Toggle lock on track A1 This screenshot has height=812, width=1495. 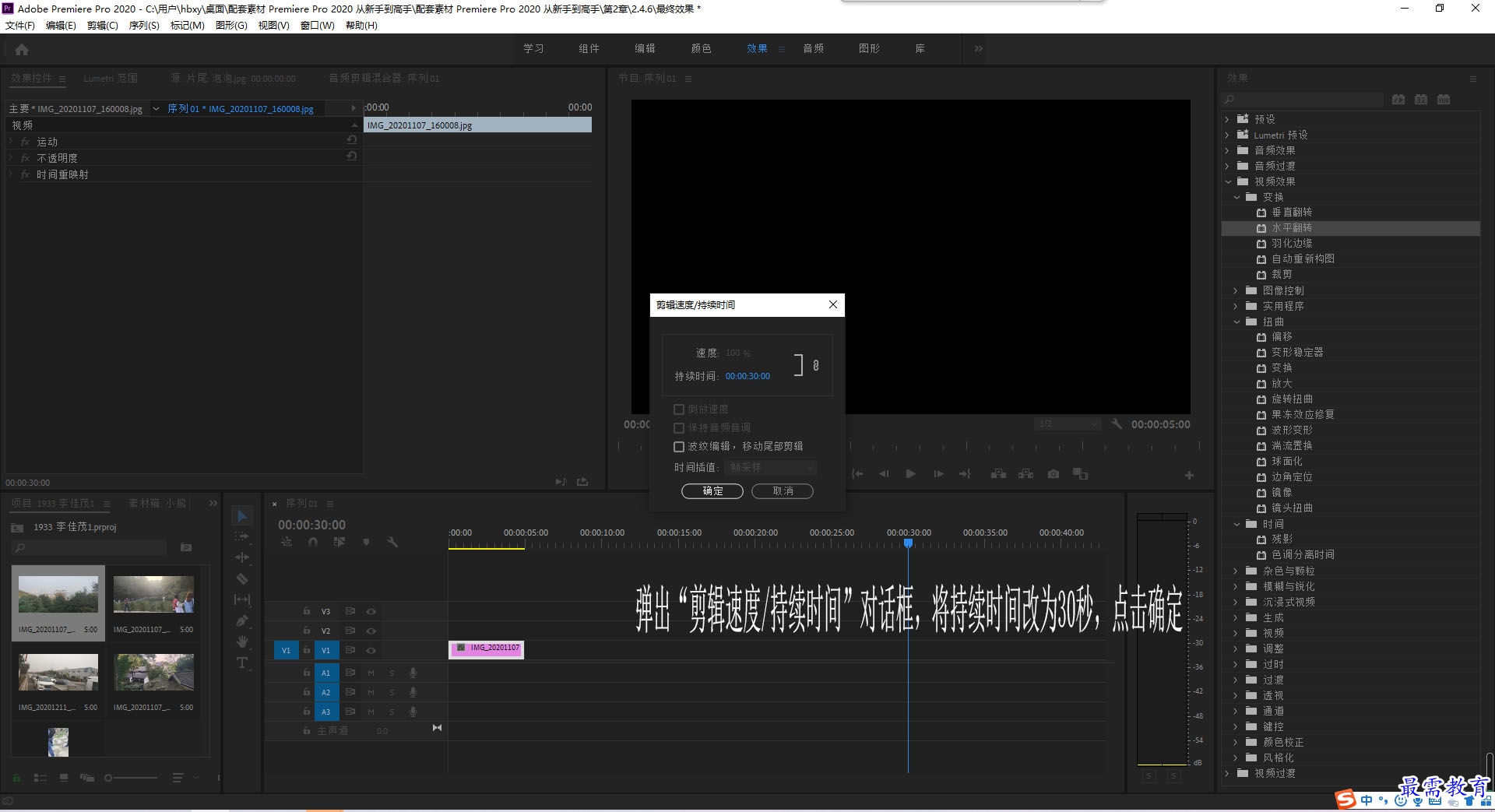click(307, 673)
